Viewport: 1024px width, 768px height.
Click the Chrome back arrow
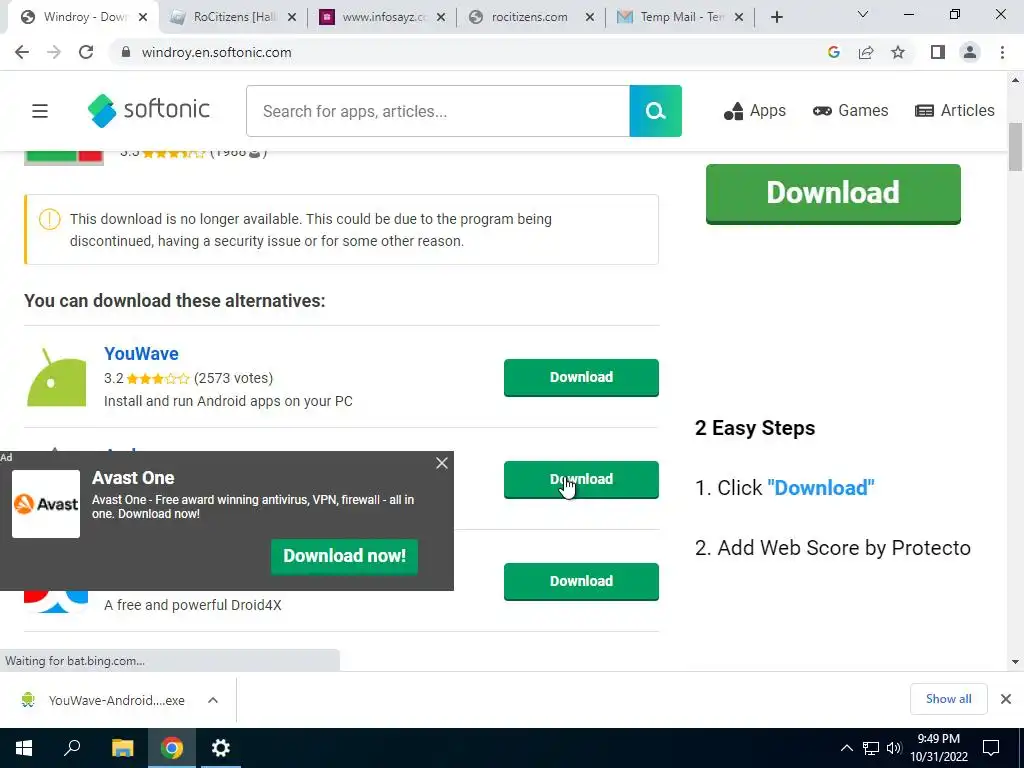(x=22, y=52)
